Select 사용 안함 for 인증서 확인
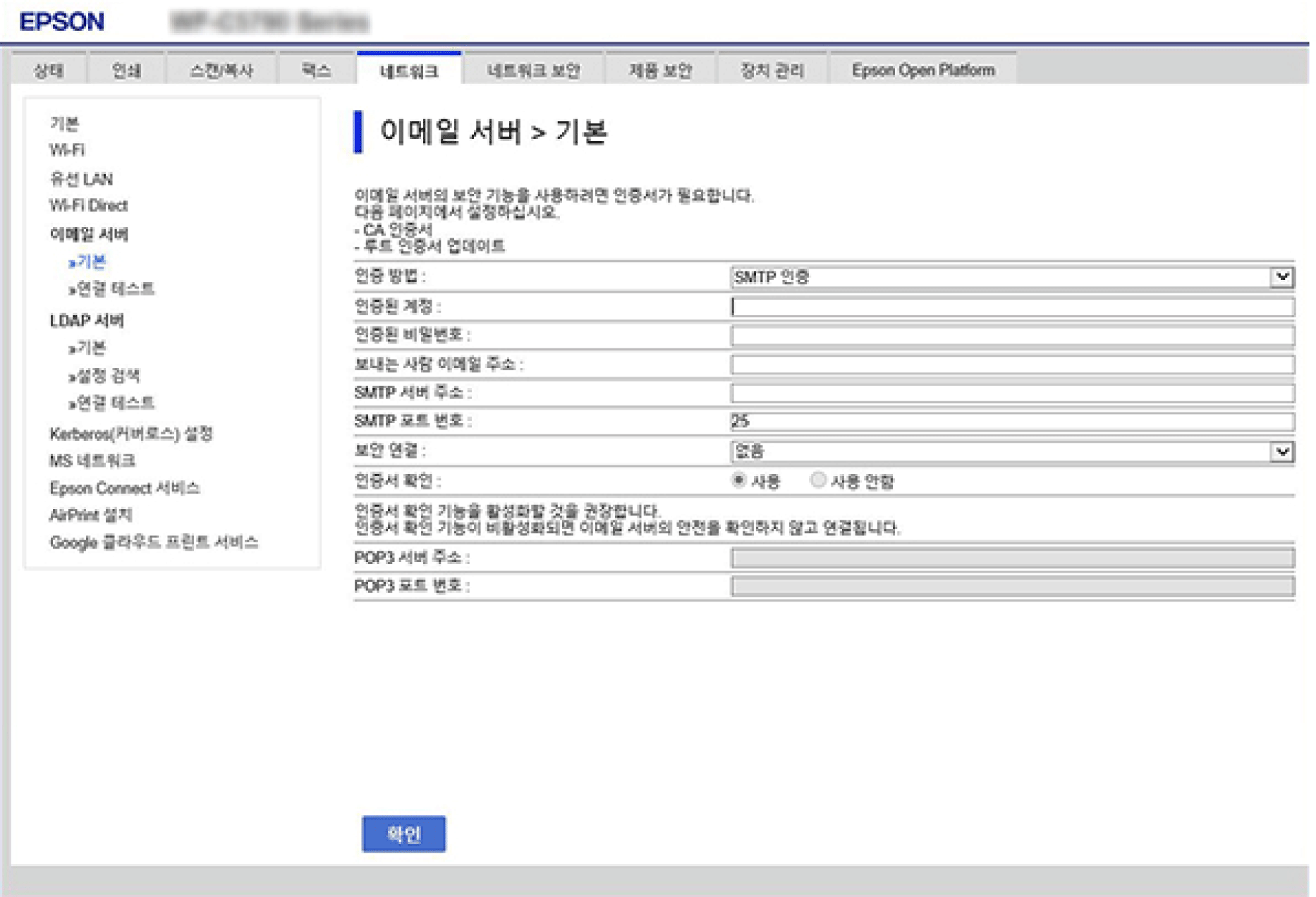This screenshot has height=897, width=1316. 818,481
